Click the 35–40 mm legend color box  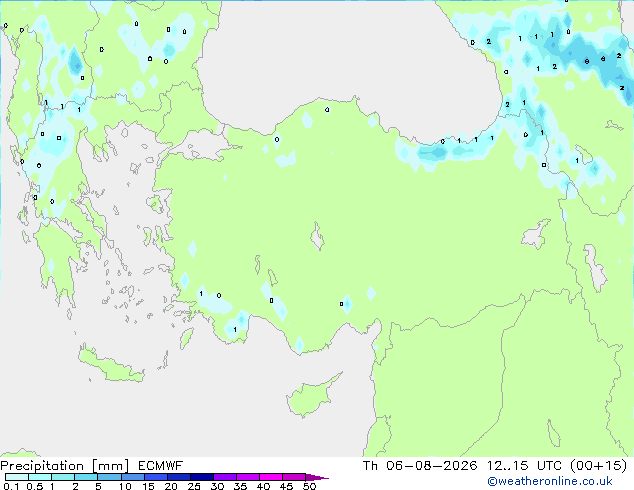[x=248, y=477]
